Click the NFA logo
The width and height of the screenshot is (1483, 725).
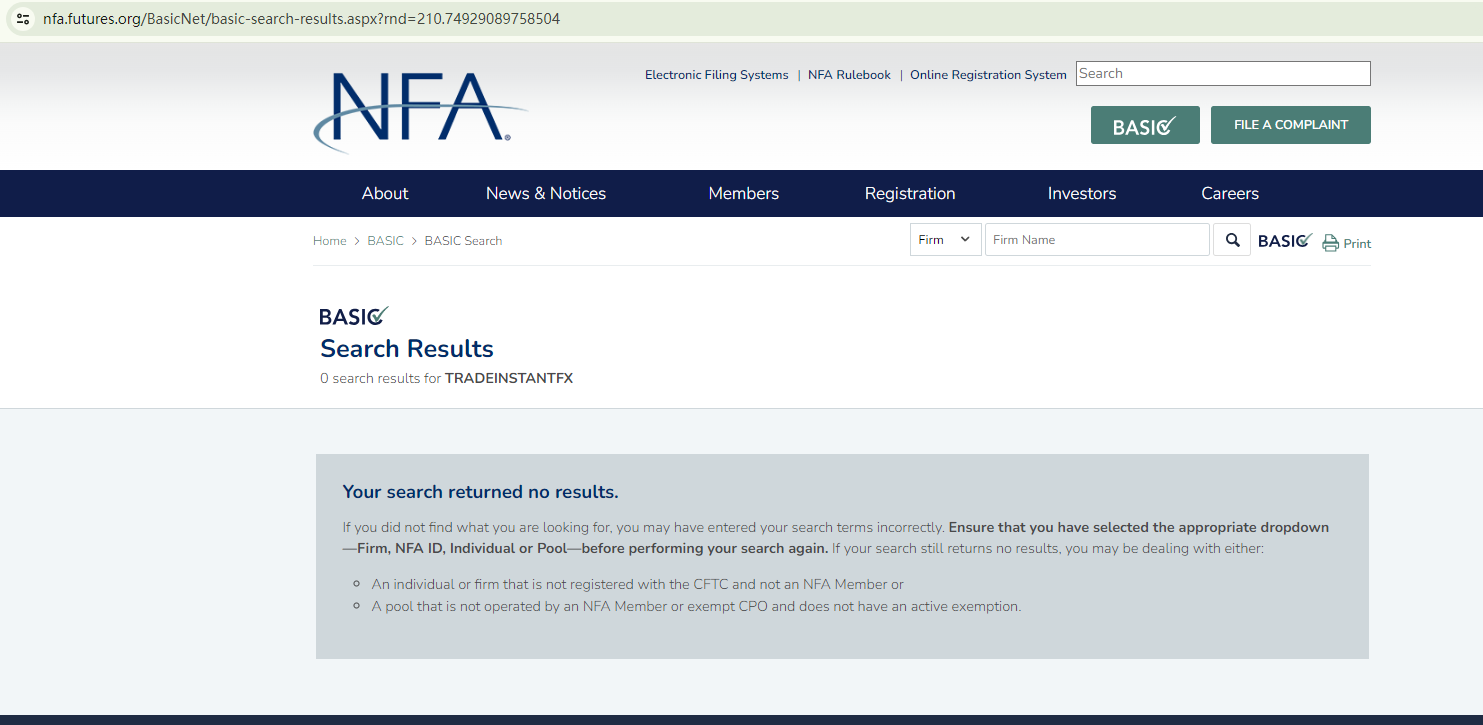[x=421, y=111]
